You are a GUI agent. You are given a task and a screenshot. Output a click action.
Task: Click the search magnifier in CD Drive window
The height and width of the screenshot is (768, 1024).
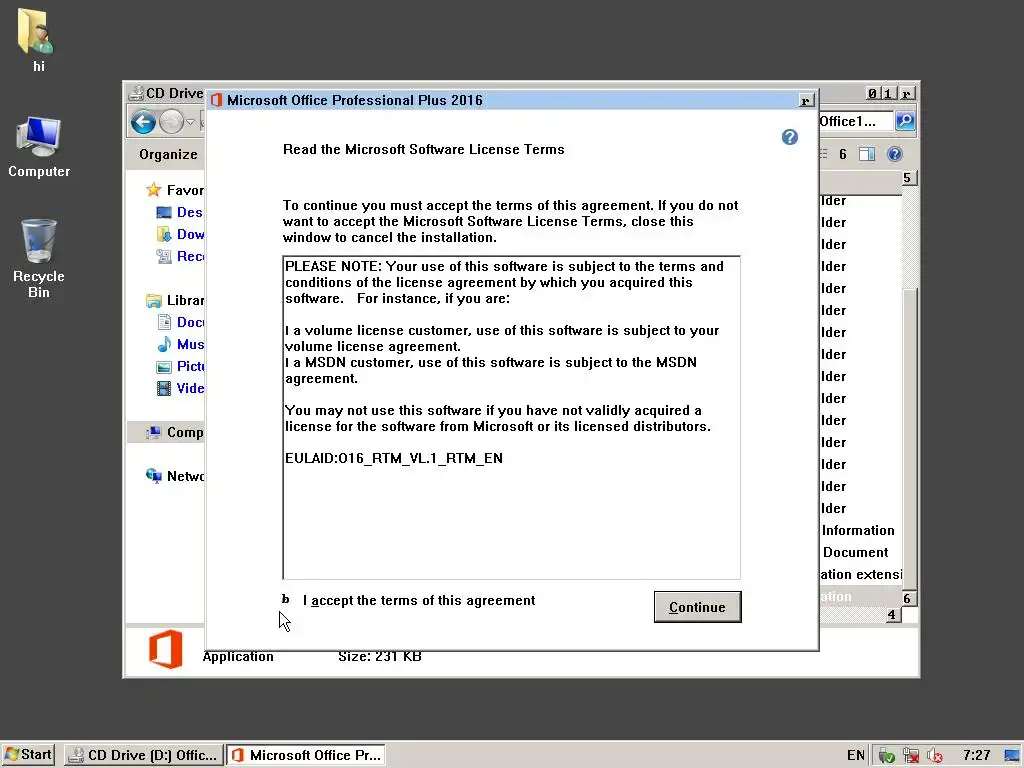(904, 121)
